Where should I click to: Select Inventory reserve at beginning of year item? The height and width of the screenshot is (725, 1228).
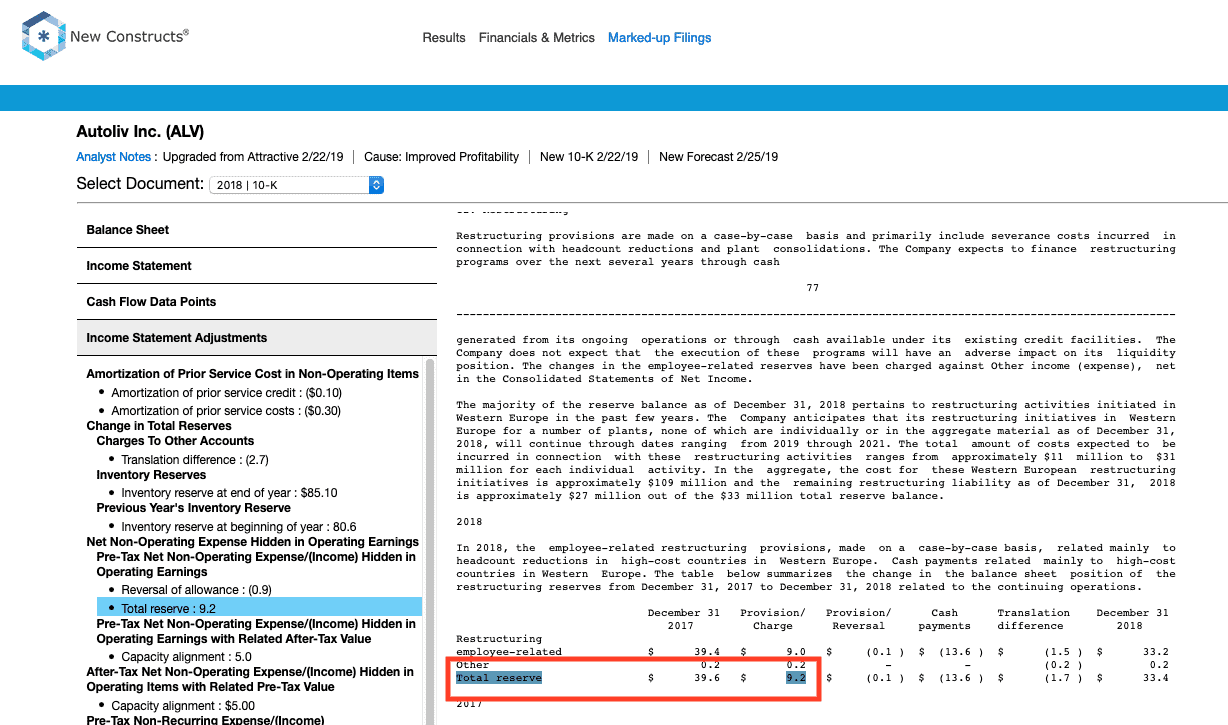[x=238, y=527]
